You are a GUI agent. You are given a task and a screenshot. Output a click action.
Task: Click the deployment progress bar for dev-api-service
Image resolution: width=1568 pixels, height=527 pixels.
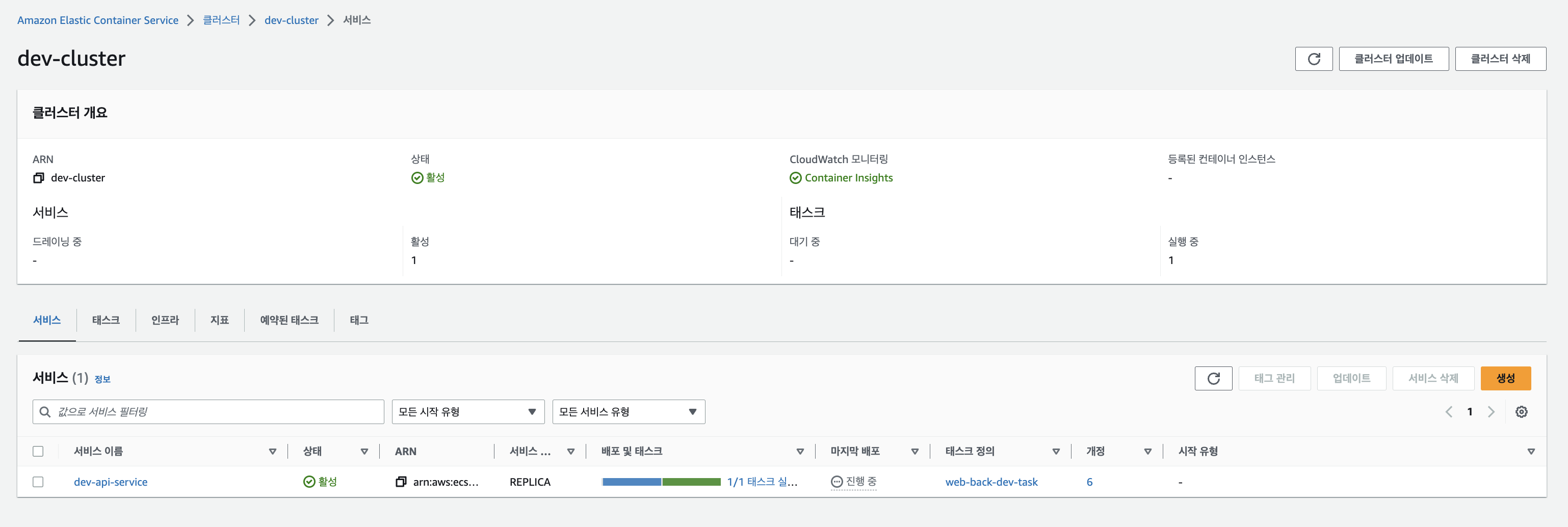(661, 482)
